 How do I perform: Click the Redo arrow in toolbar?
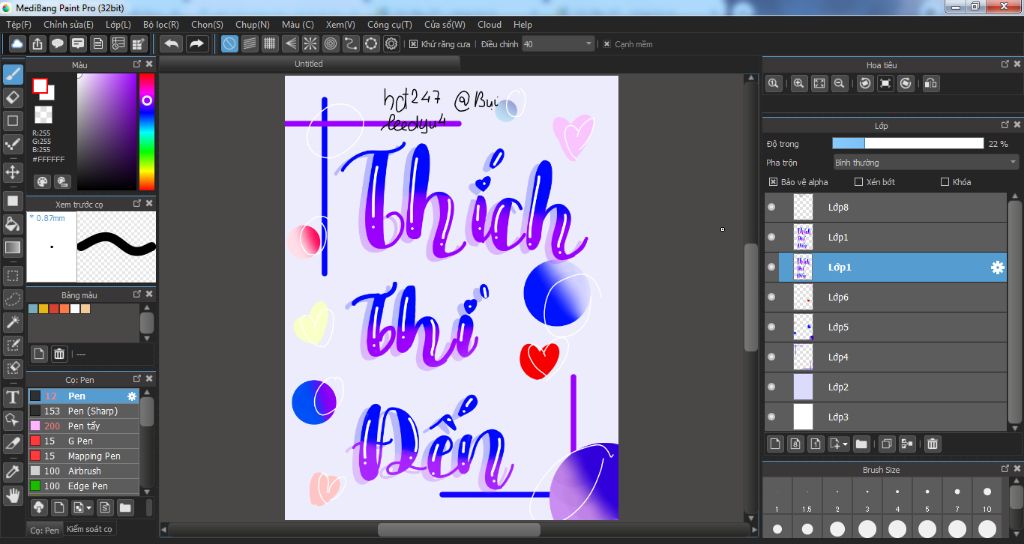(x=196, y=44)
